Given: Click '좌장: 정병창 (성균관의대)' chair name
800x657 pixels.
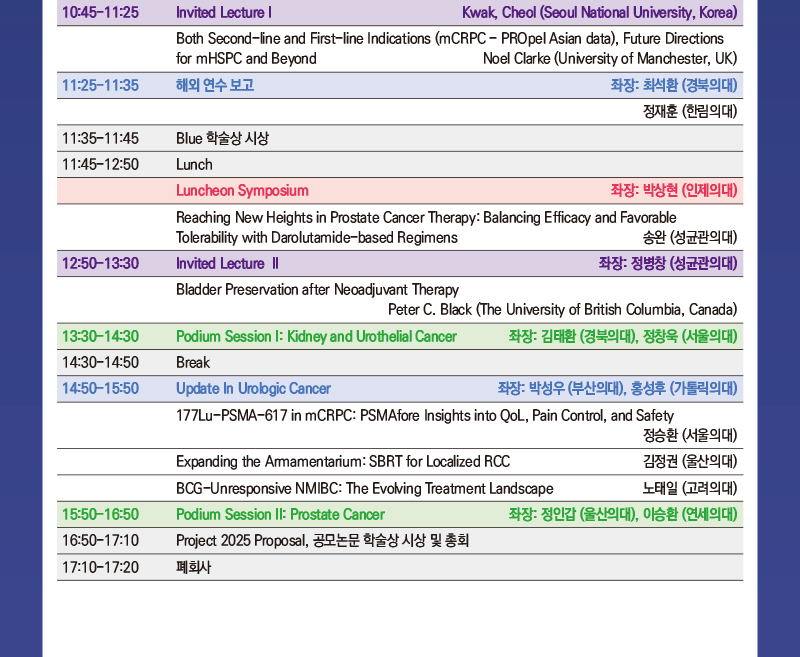Looking at the screenshot, I should click(668, 264).
